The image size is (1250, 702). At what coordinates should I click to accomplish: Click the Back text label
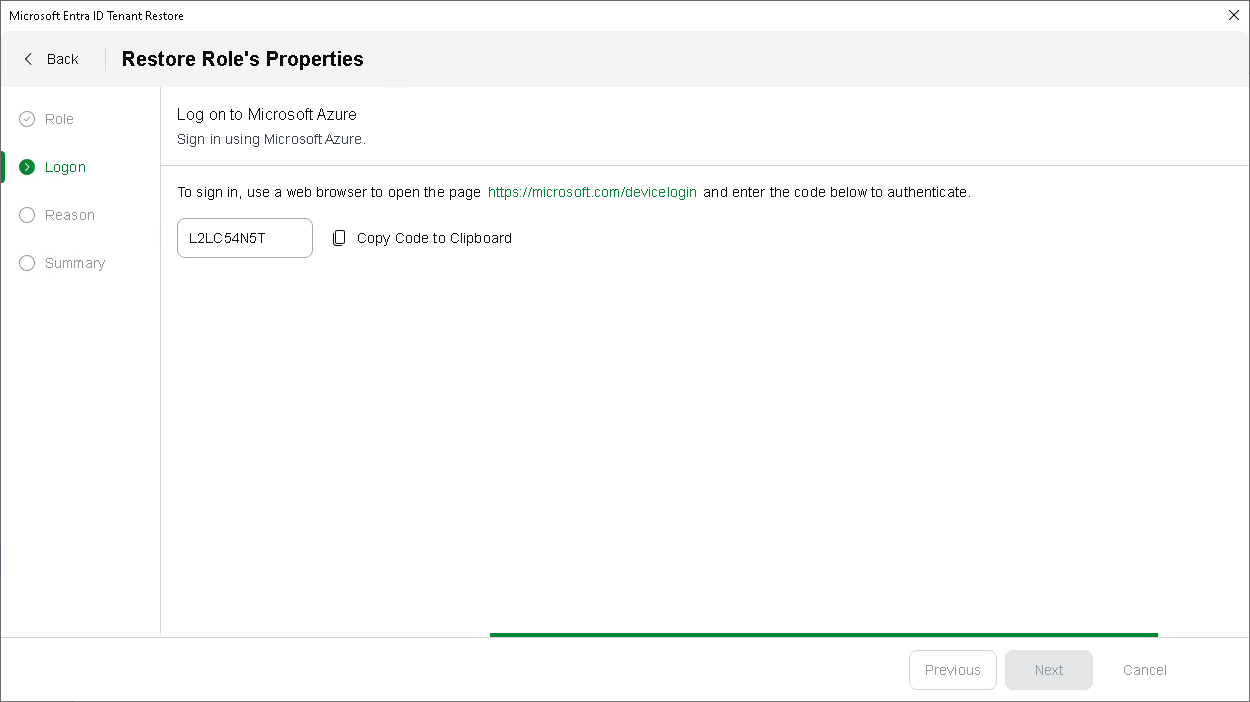point(62,59)
